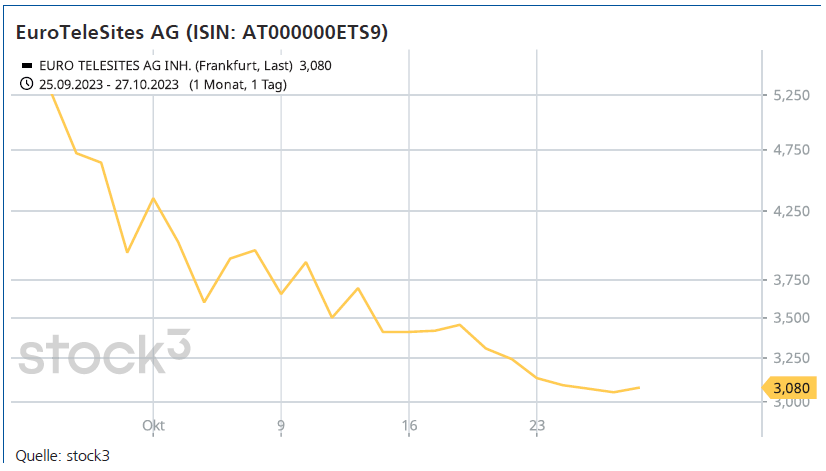This screenshot has width=826, height=471.
Task: Click the date range 25.09.2023 - 27.10.2023
Action: pyautogui.click(x=109, y=84)
